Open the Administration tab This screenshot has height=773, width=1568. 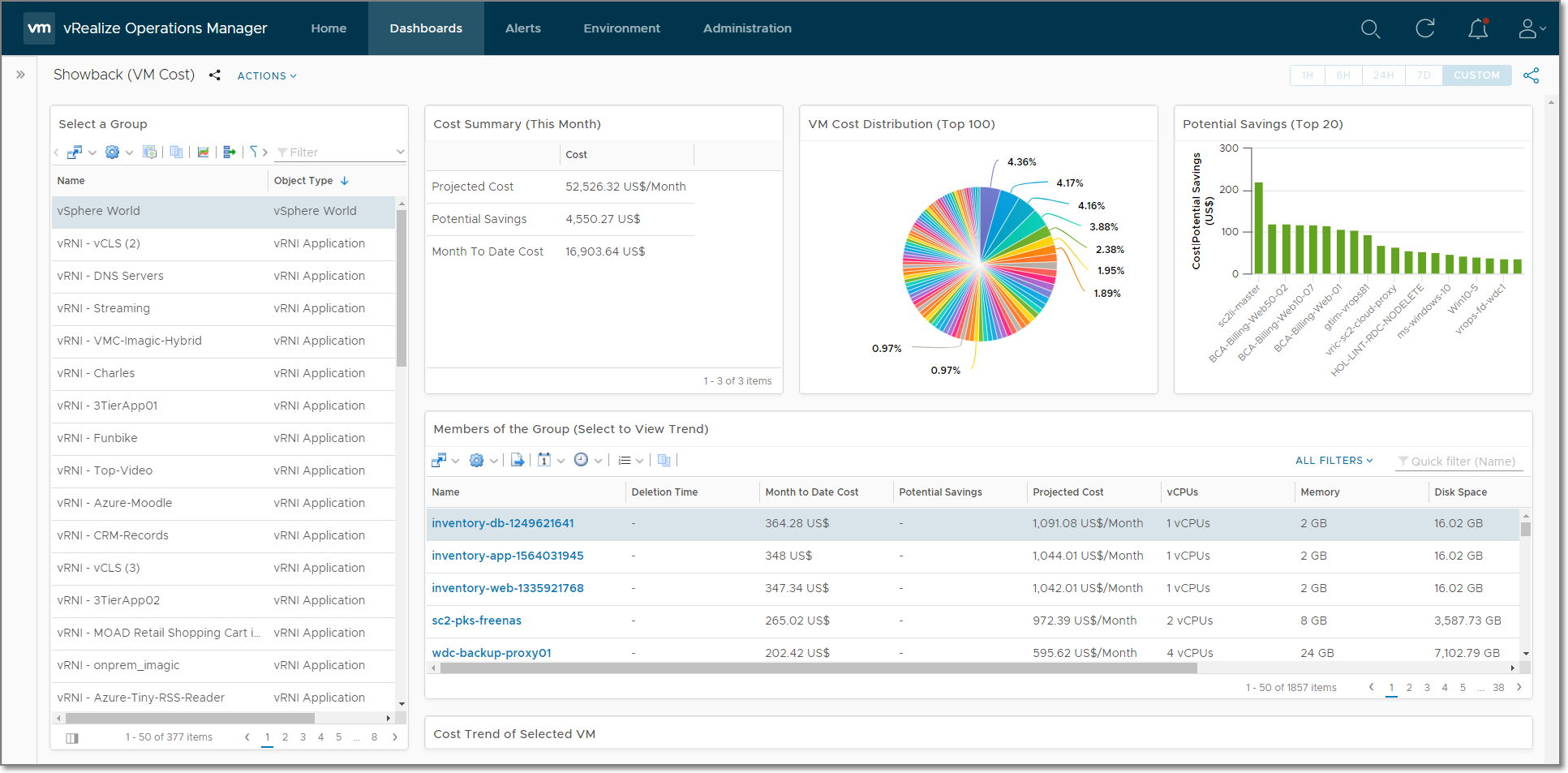tap(747, 28)
